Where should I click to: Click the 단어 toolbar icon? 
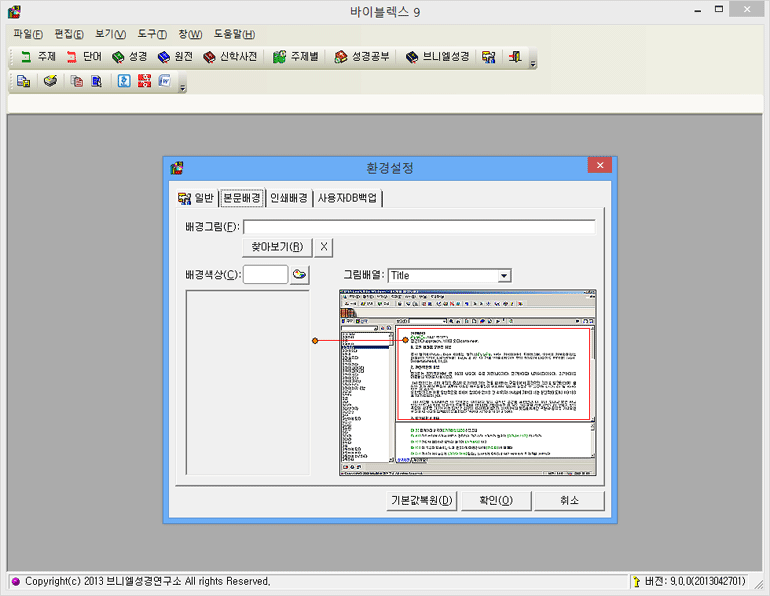(84, 57)
